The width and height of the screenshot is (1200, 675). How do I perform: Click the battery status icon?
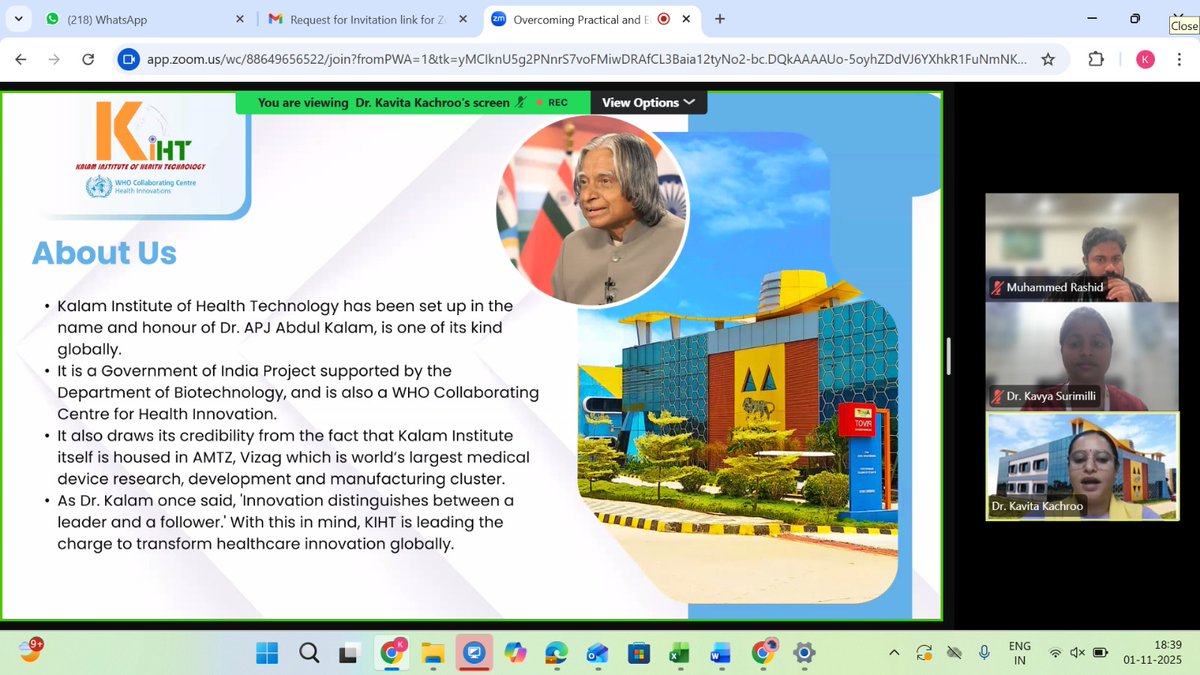[1100, 653]
